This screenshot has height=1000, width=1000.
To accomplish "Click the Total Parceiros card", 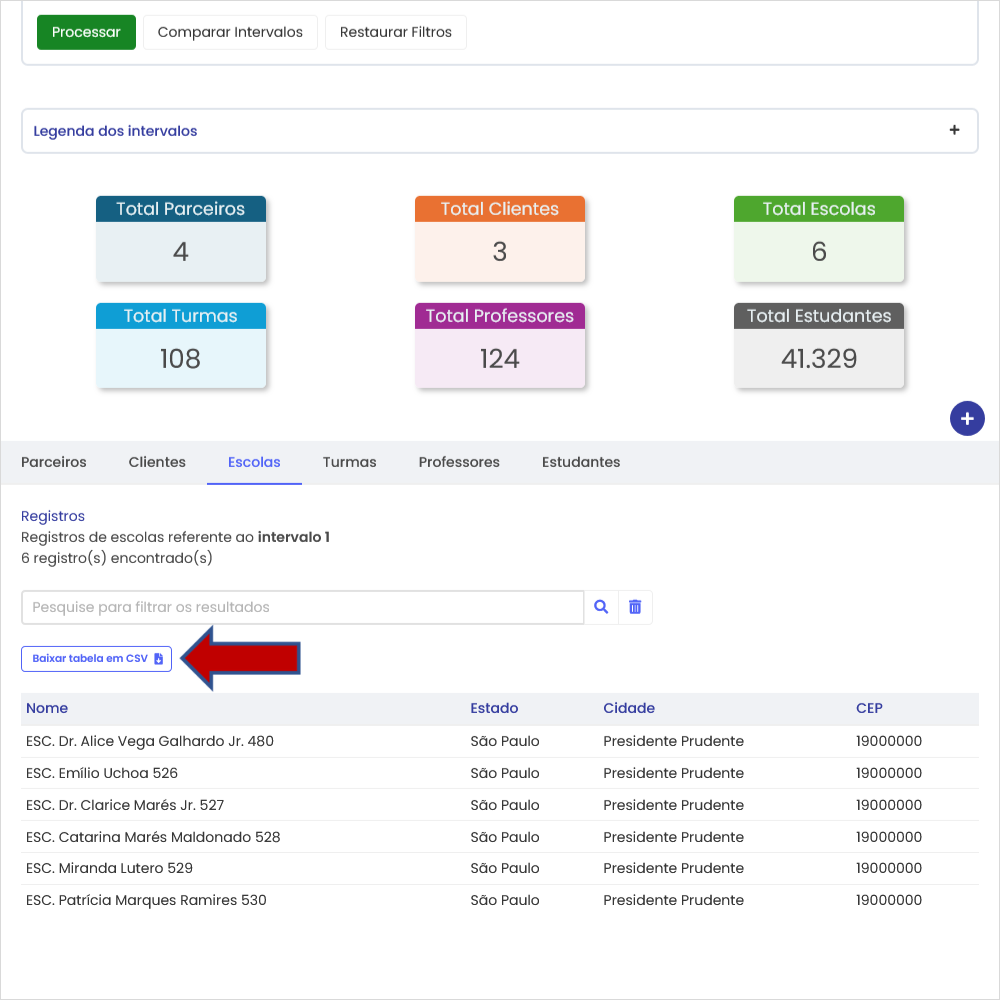I will [x=181, y=239].
